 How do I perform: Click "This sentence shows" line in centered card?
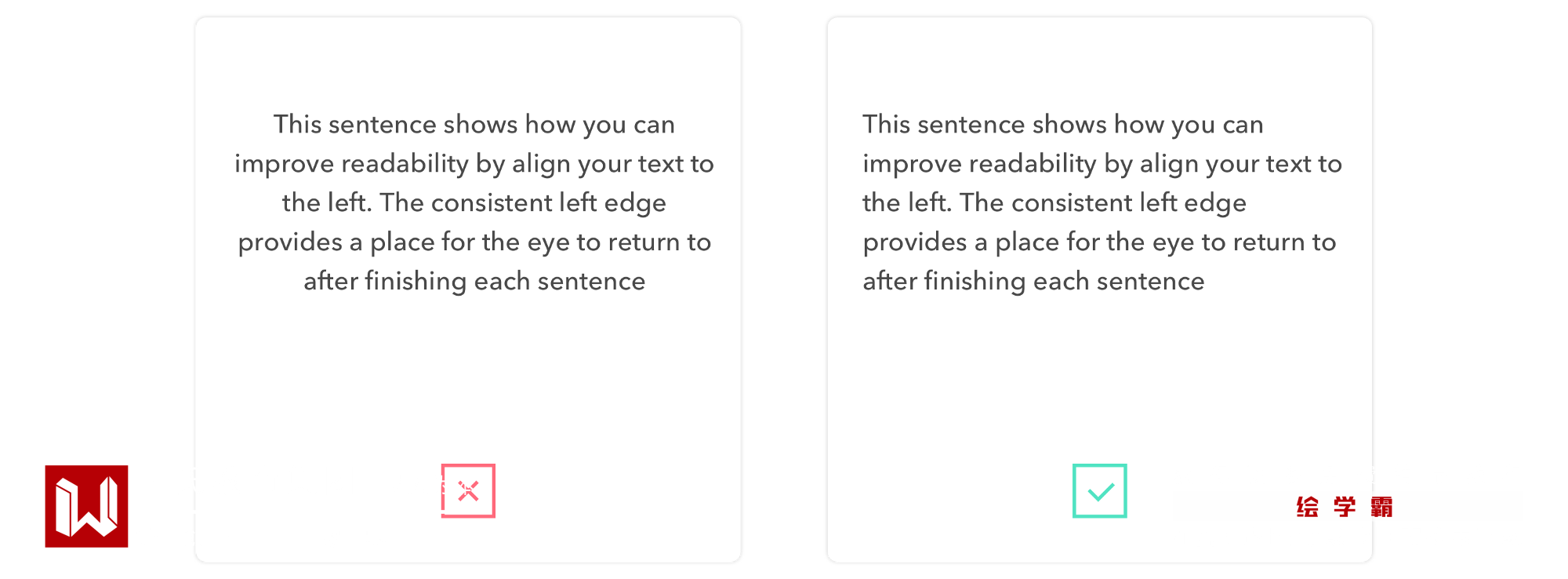click(x=474, y=125)
